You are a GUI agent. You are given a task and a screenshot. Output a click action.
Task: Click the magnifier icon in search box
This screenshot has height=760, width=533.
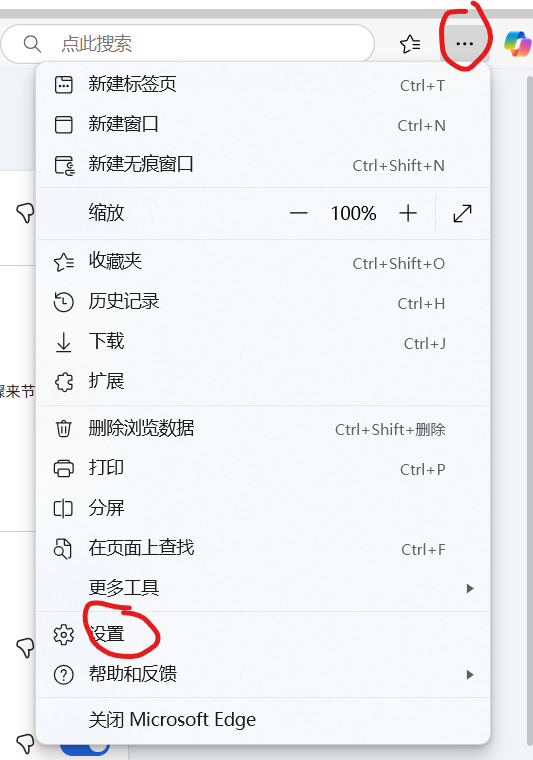pyautogui.click(x=32, y=44)
